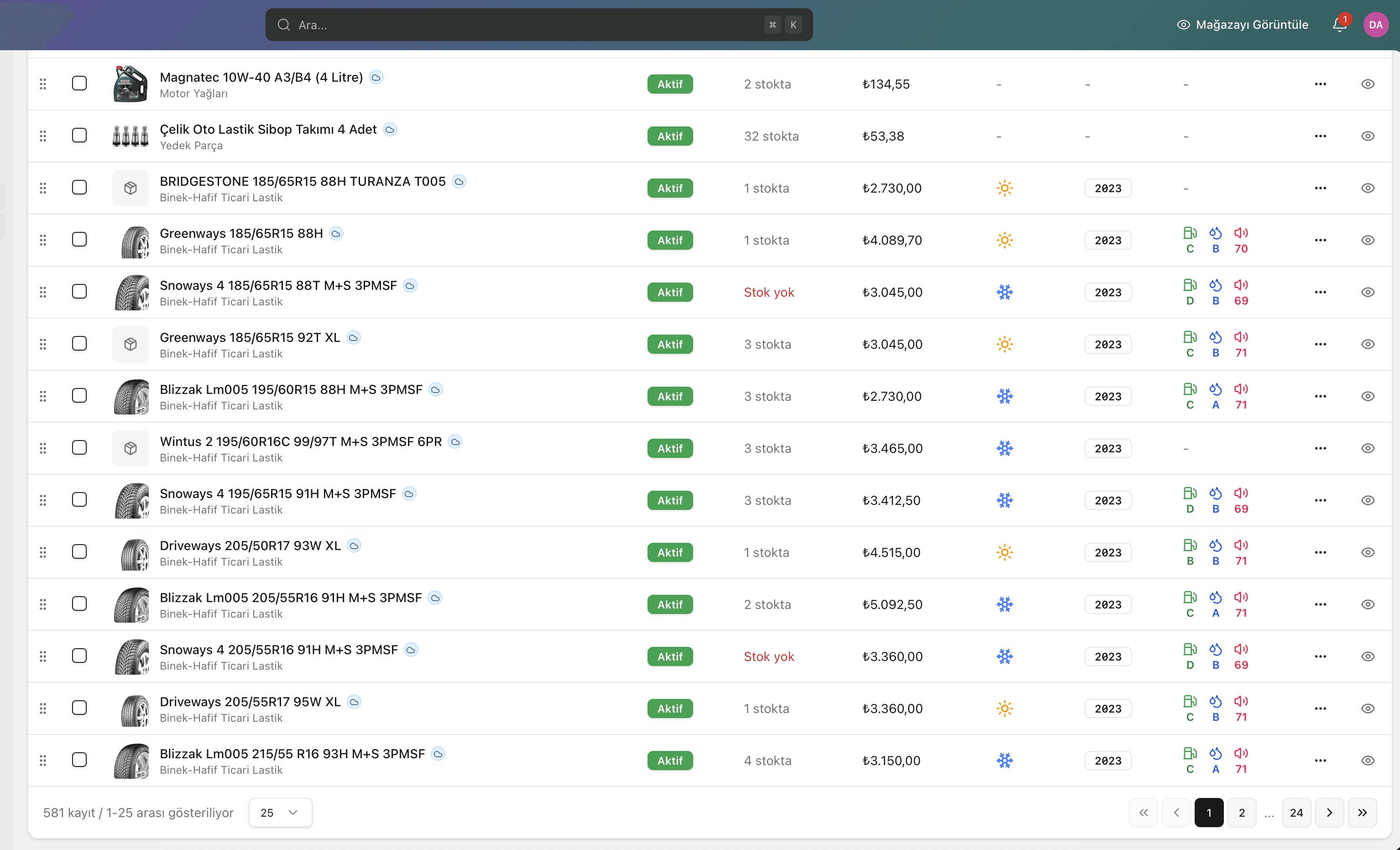
Task: Open the notifications bell icon
Action: click(x=1339, y=25)
